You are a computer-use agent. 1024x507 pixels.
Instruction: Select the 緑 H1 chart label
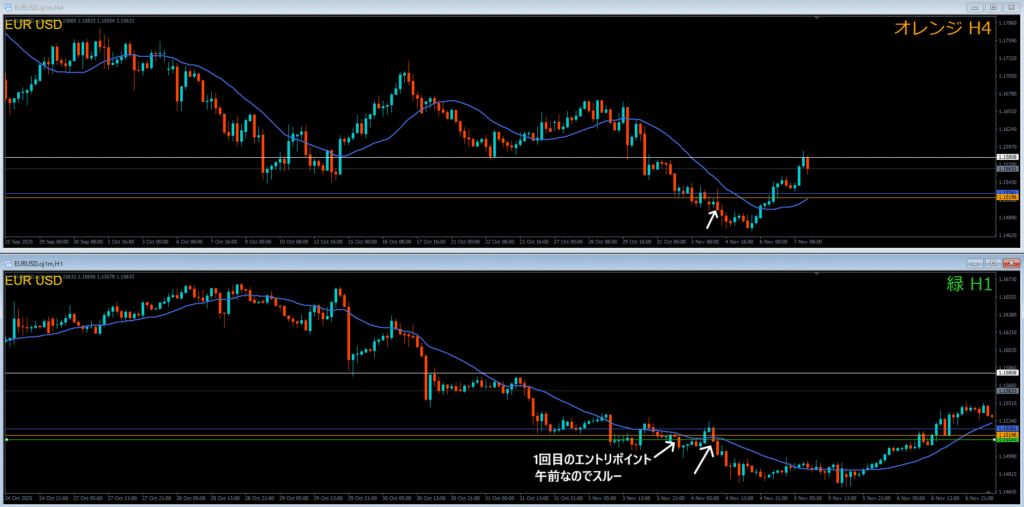pyautogui.click(x=970, y=284)
